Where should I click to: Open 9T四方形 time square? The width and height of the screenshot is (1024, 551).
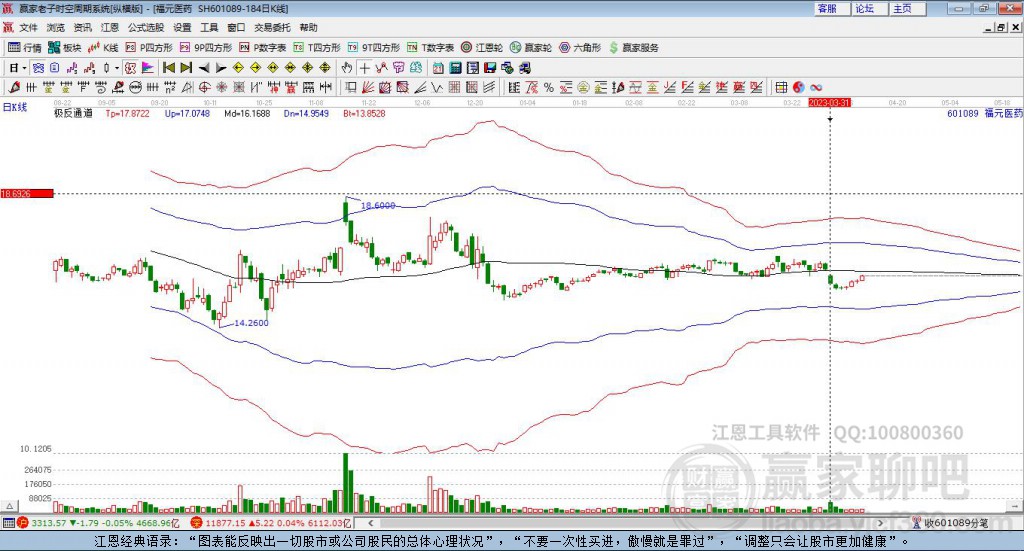374,48
